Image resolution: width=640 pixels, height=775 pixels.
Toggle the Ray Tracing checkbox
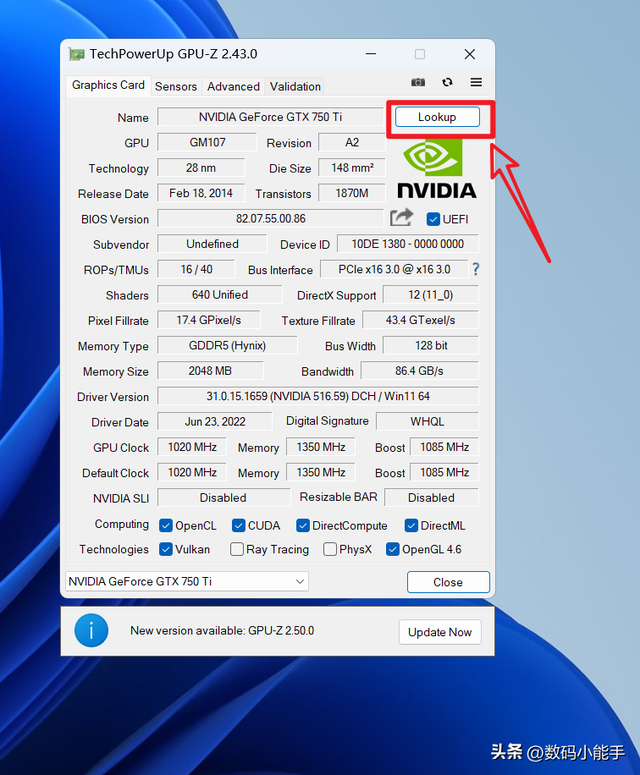[237, 549]
